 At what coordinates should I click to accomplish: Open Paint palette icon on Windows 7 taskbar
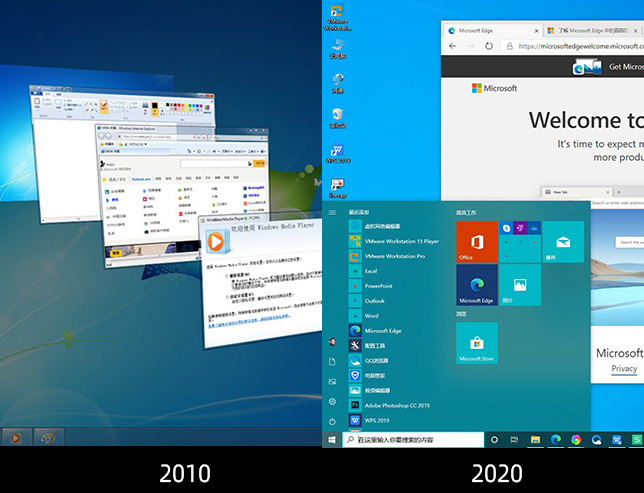[x=48, y=438]
